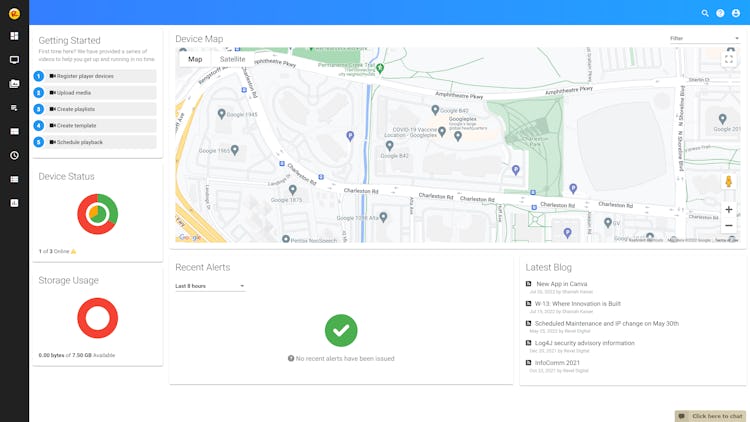Switch map to Map view

click(195, 59)
